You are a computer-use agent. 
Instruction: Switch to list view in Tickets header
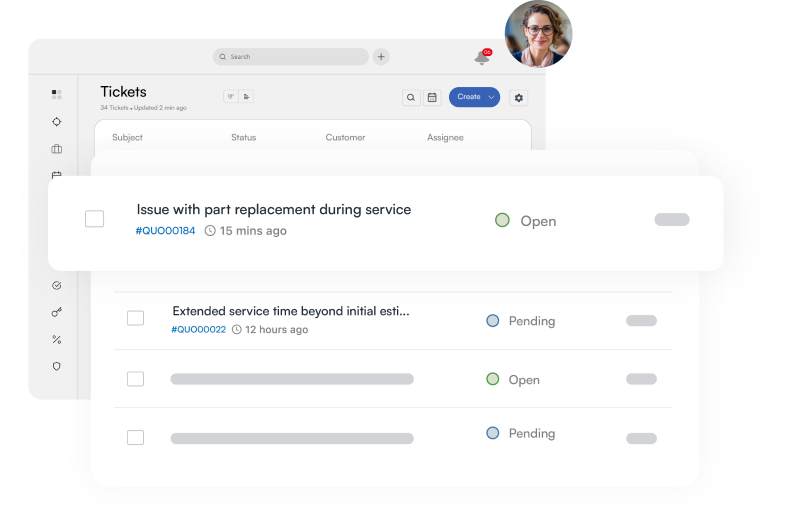tap(246, 97)
